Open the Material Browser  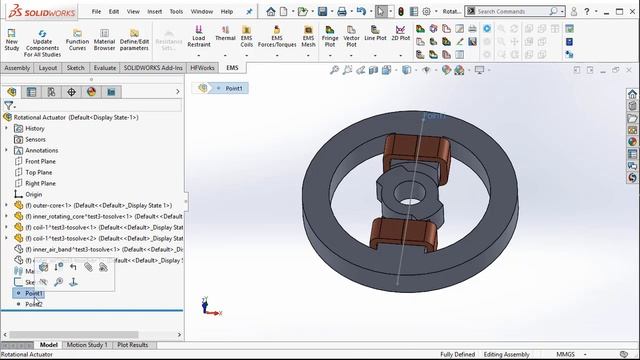[104, 40]
